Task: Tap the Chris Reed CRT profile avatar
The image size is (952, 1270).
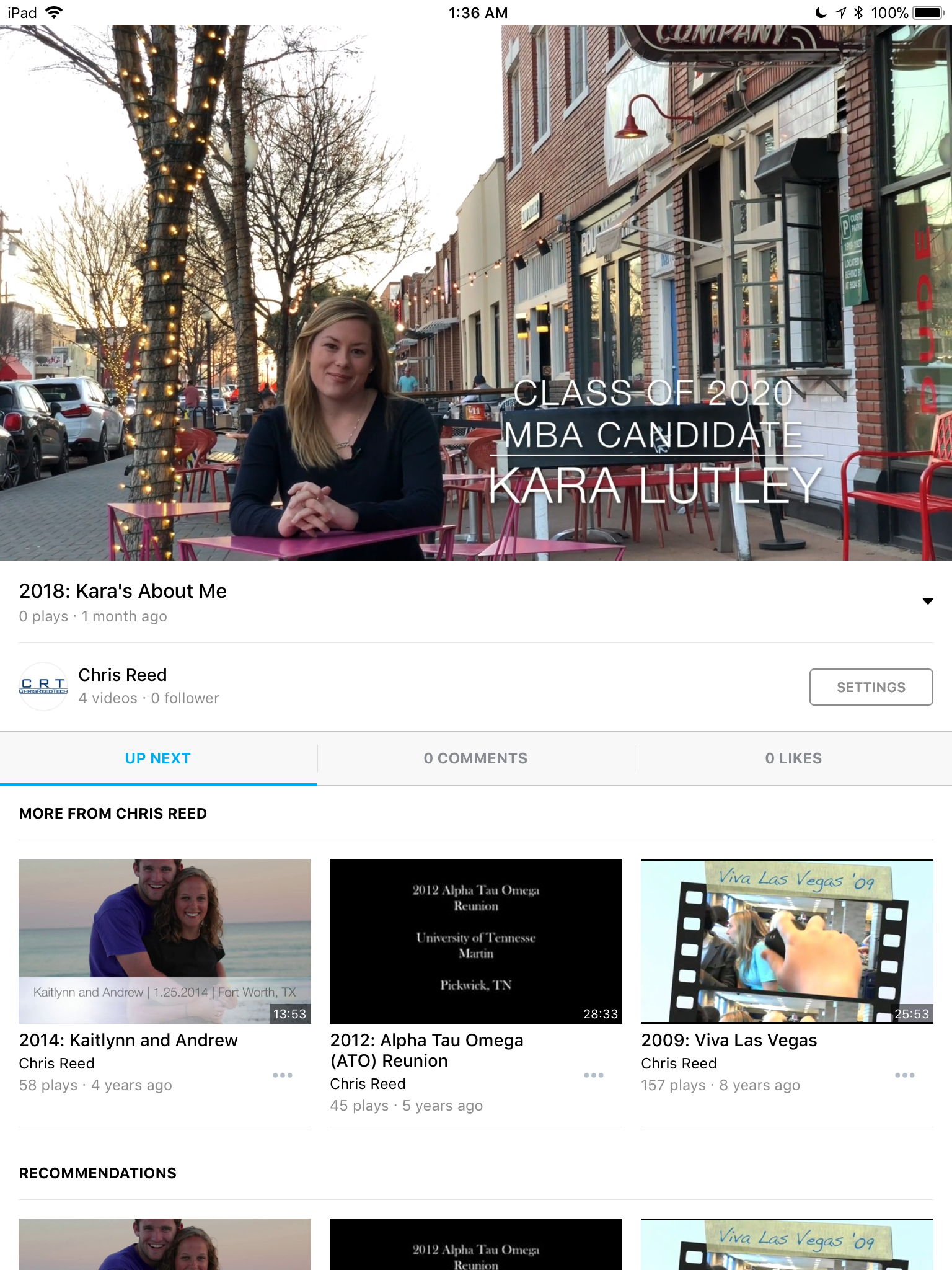Action: pyautogui.click(x=43, y=686)
